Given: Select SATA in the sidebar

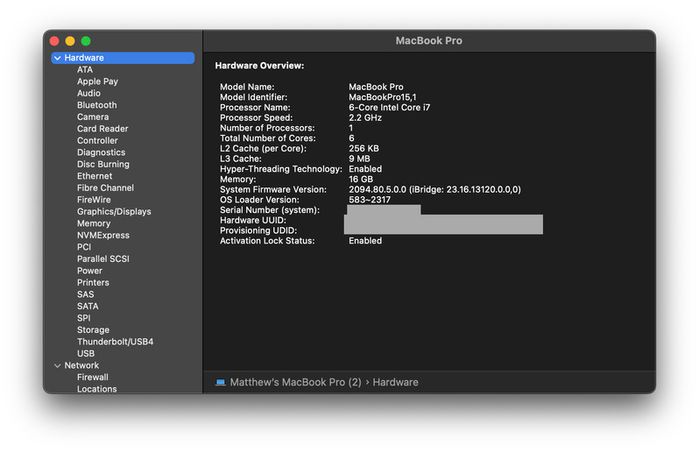Looking at the screenshot, I should click(88, 306).
